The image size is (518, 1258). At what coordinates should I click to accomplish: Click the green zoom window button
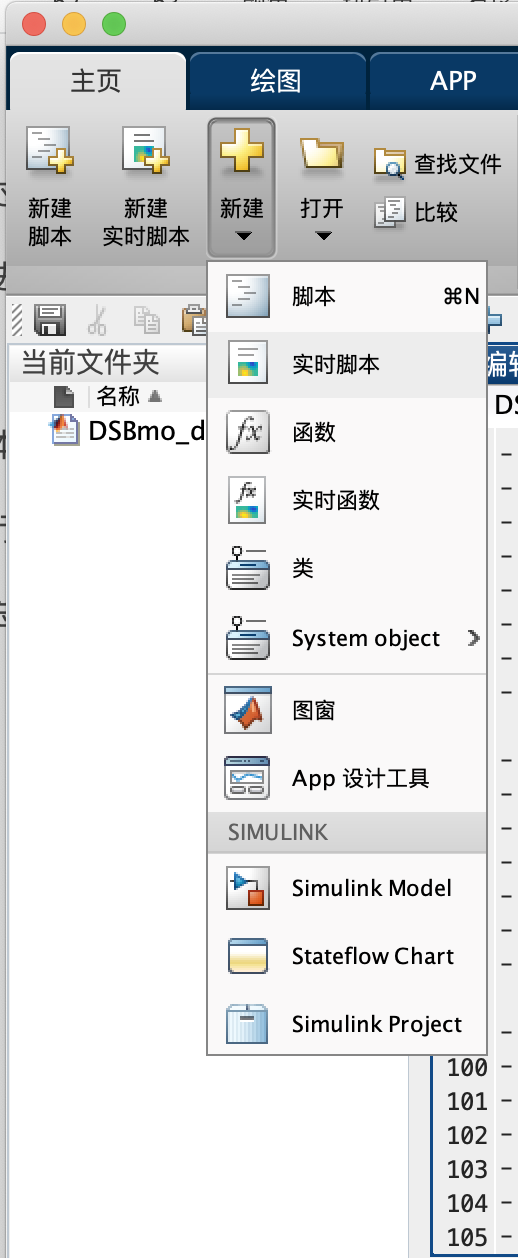click(115, 24)
